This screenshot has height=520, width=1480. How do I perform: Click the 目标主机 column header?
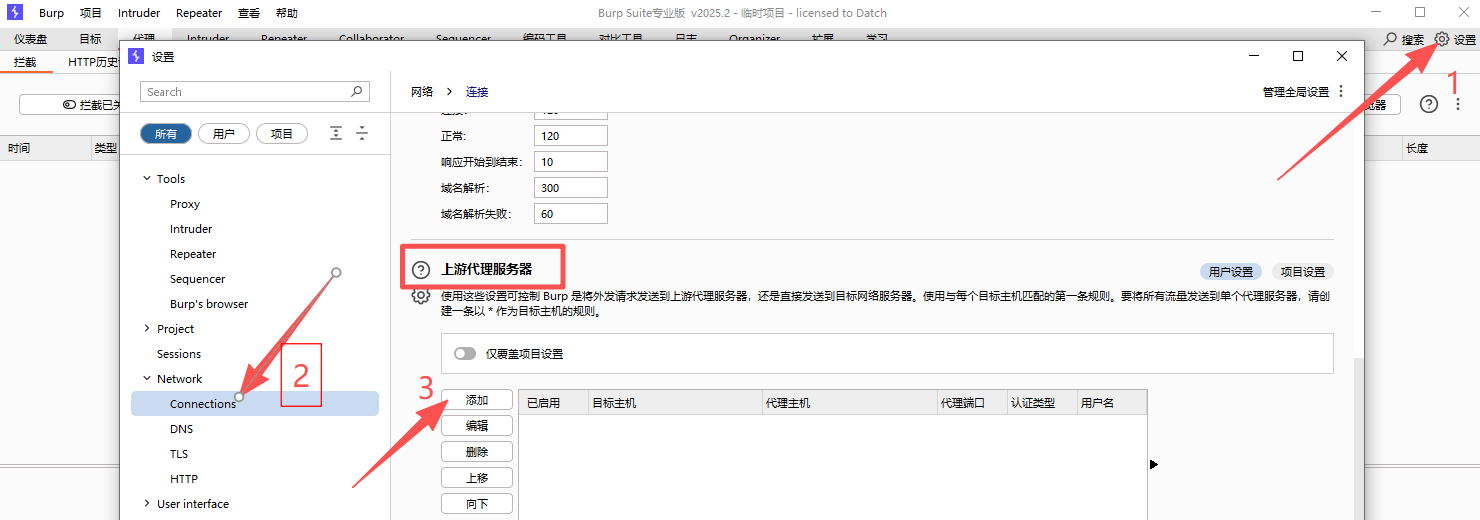tap(675, 403)
